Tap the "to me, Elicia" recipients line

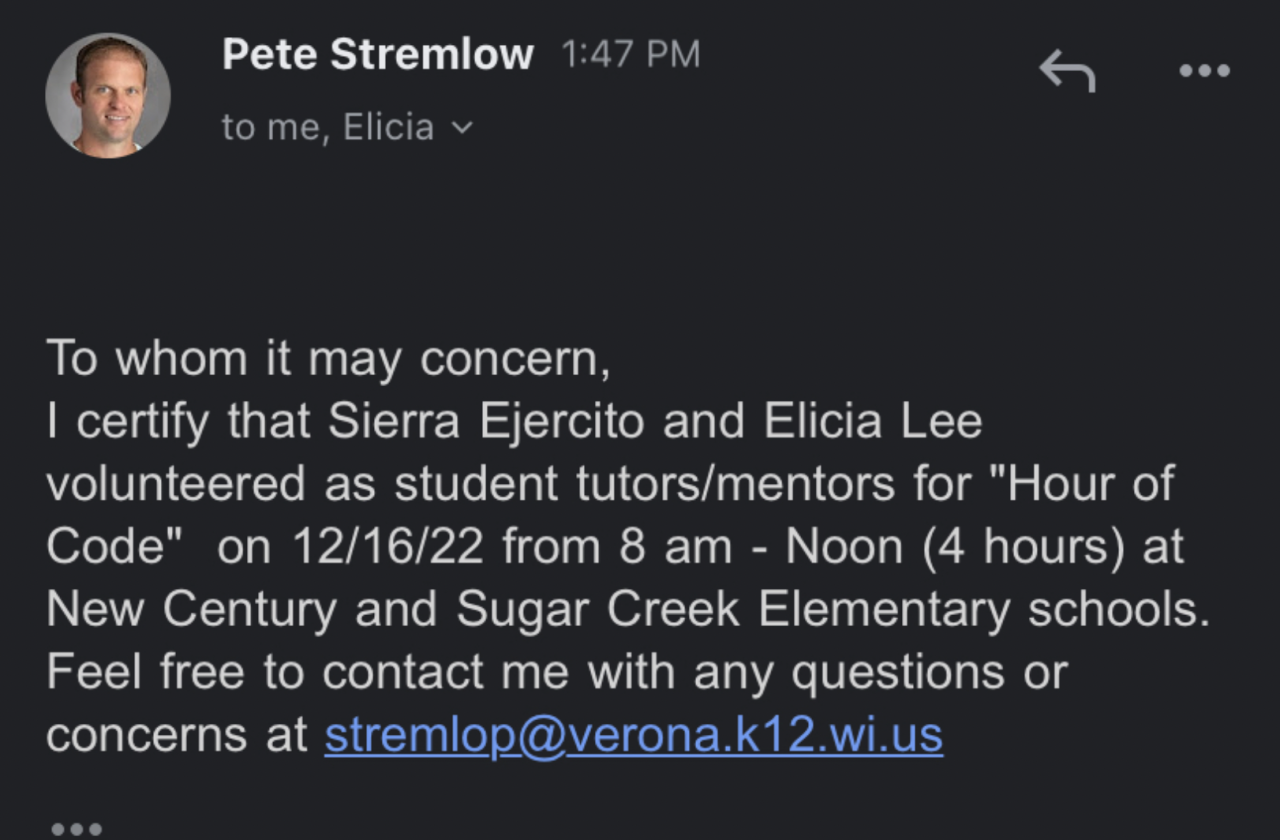pos(328,128)
